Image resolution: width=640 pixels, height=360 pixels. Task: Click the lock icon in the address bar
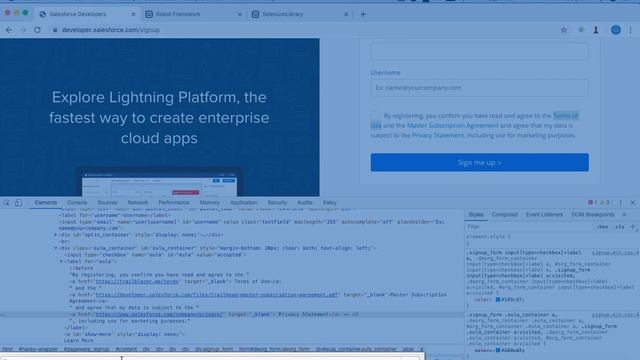(x=55, y=30)
